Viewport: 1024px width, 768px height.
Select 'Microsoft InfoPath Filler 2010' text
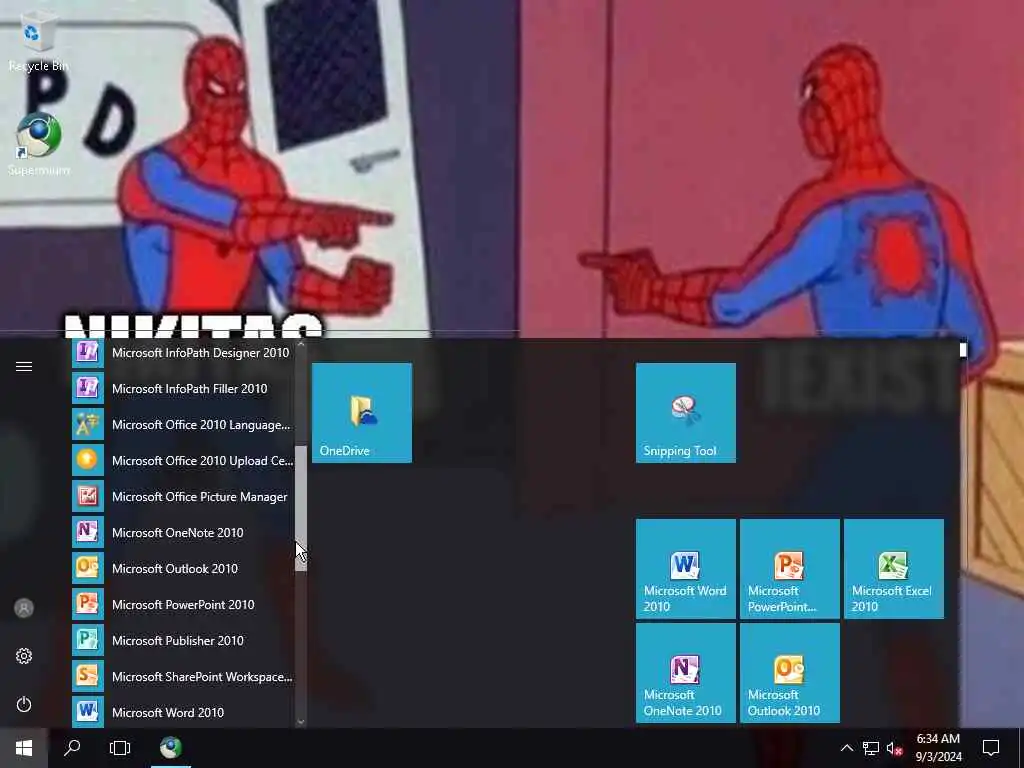(x=189, y=389)
